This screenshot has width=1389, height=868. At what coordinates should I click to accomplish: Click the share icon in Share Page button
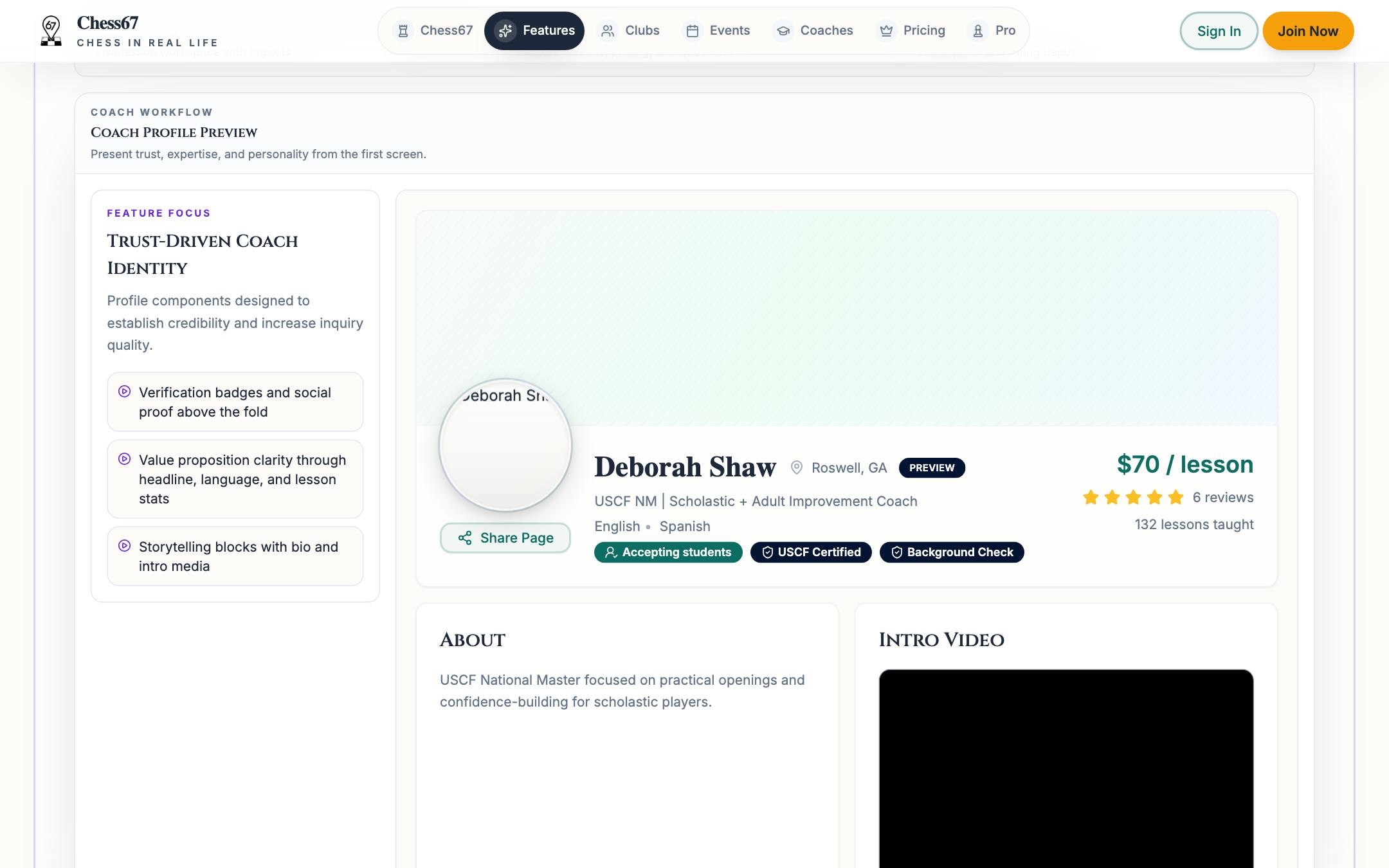[x=465, y=538]
